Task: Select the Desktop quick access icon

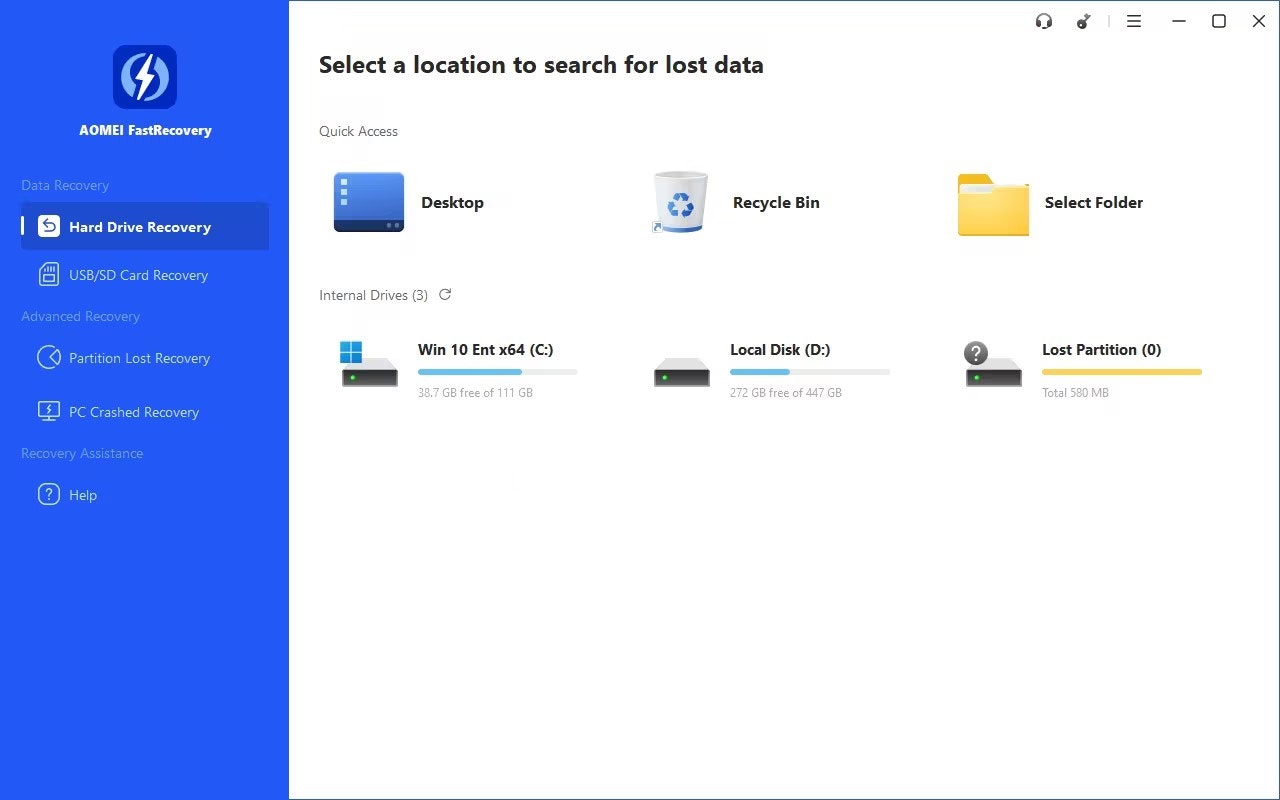Action: pyautogui.click(x=368, y=202)
